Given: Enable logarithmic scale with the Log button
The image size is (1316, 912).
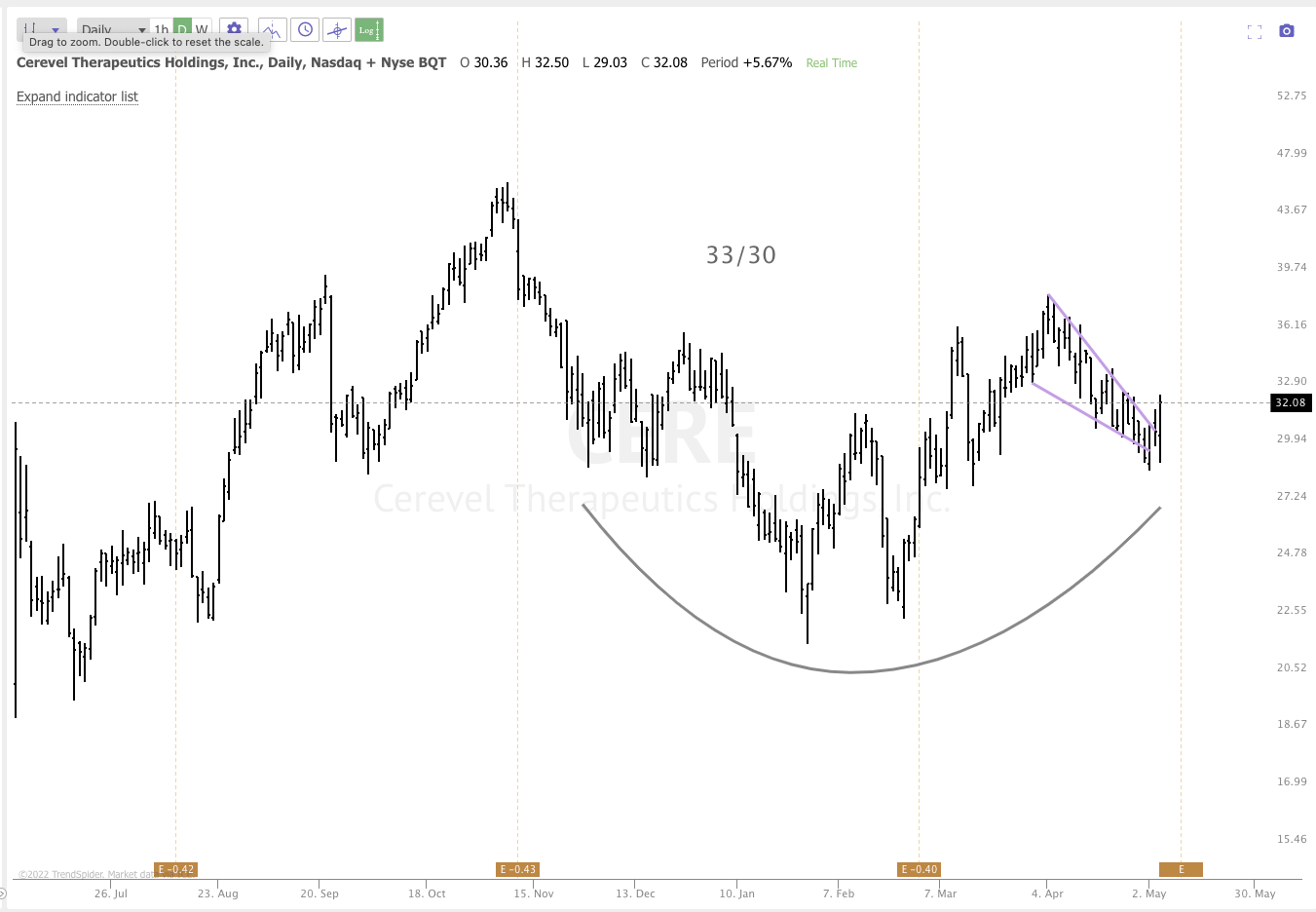Looking at the screenshot, I should pos(368,29).
